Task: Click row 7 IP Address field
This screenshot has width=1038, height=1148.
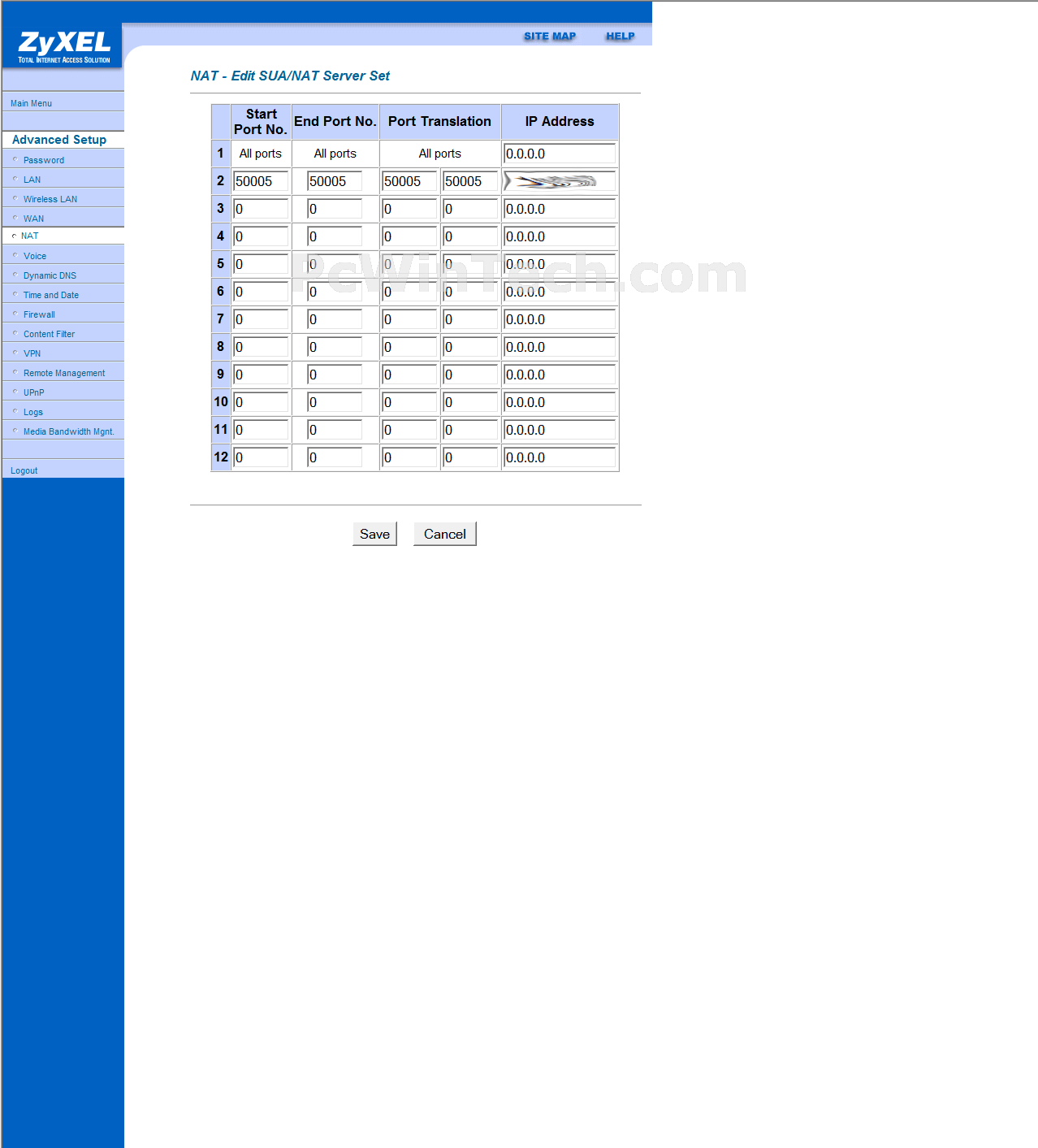Action: (x=560, y=319)
